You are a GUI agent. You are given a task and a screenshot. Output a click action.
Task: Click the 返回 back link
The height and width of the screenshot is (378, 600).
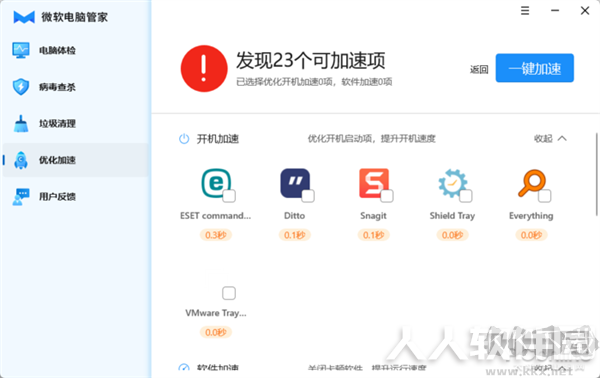coord(479,69)
